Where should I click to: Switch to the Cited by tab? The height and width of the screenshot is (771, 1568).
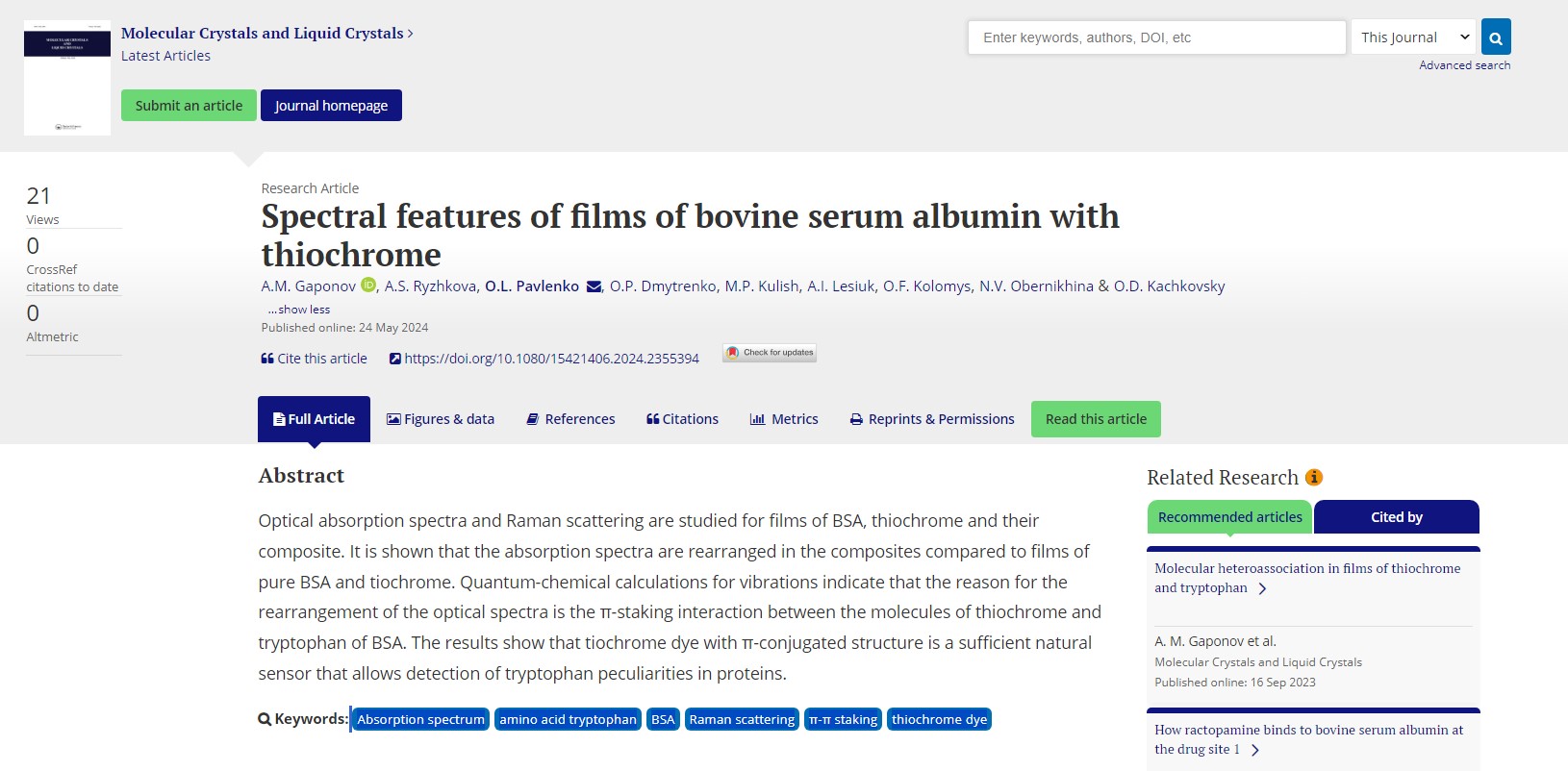coord(1397,517)
